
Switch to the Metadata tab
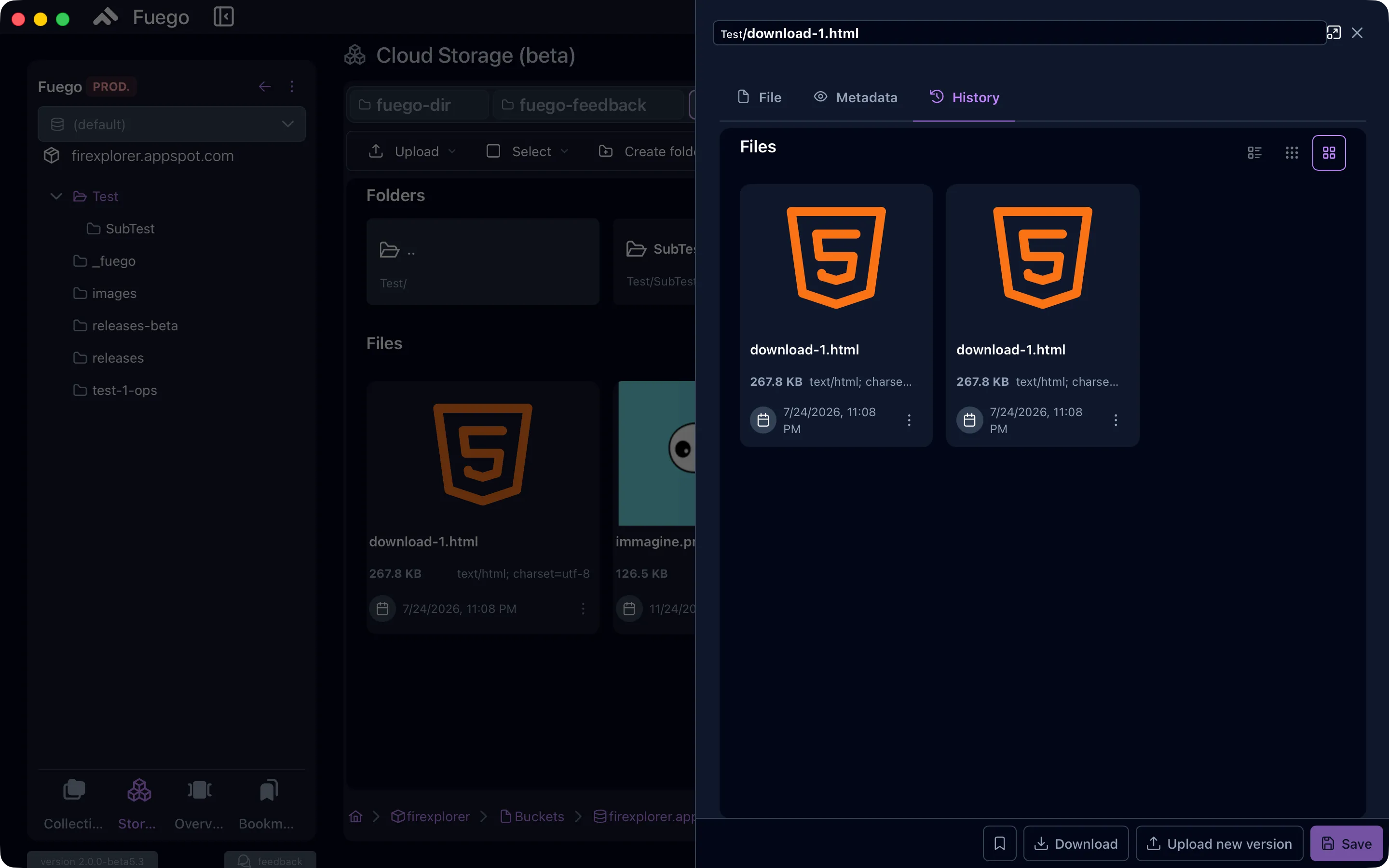[x=855, y=97]
